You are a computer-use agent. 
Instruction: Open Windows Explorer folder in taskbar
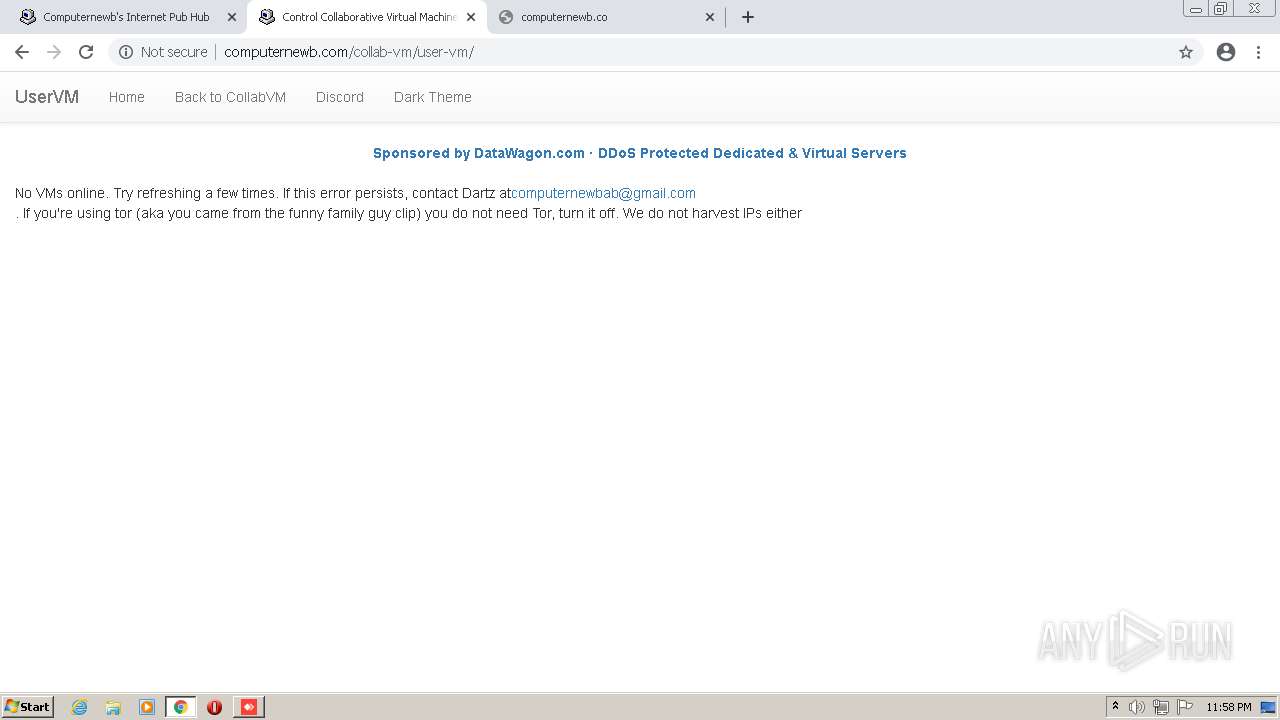point(113,707)
